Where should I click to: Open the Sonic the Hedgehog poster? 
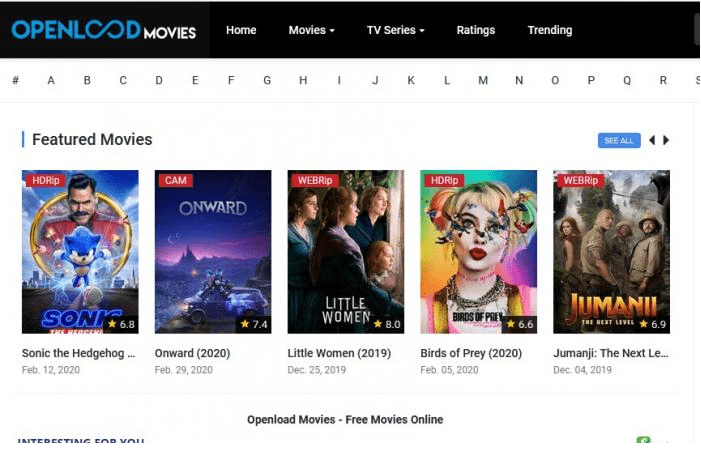coord(80,252)
